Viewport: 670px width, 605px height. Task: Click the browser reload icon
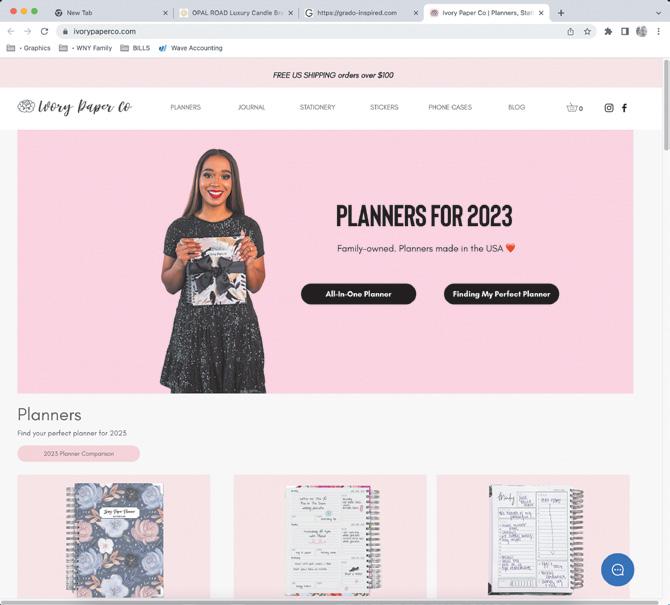coord(44,32)
